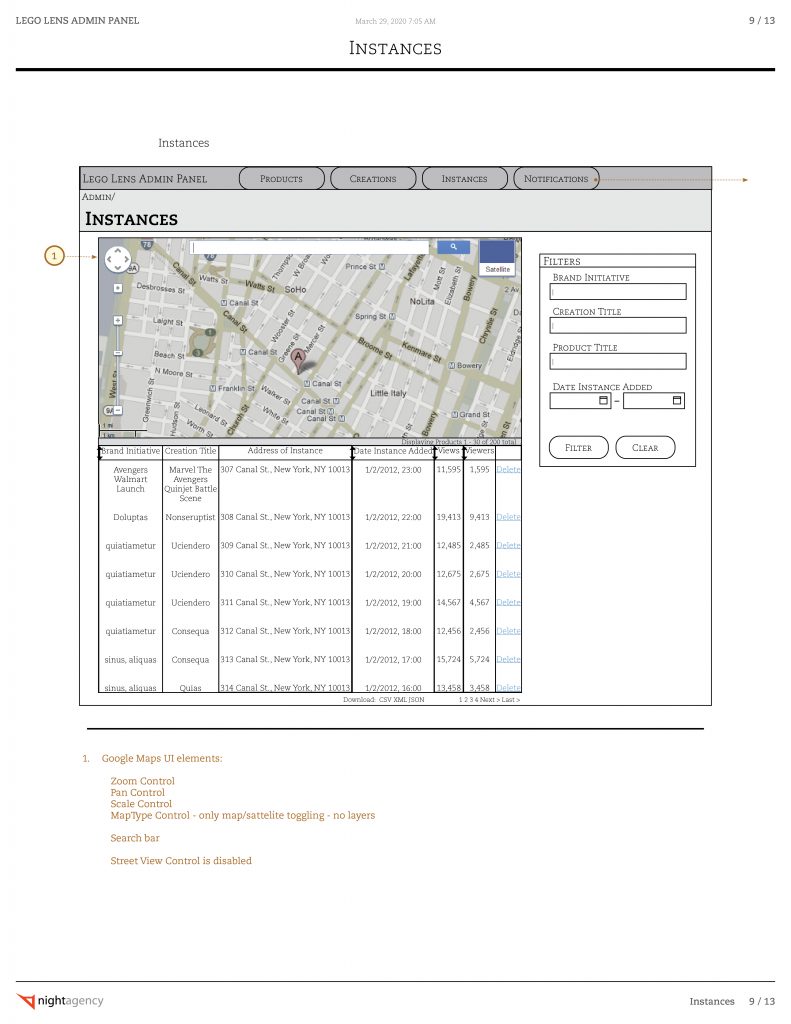Select the 19,413 views cell
The image size is (791, 1024).
[x=449, y=517]
